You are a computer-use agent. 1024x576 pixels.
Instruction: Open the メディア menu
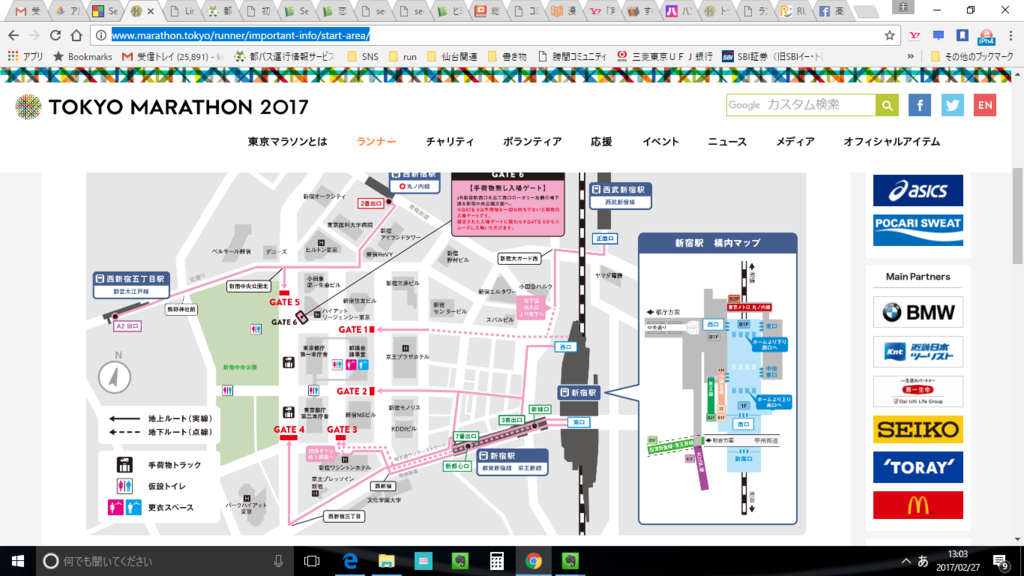point(795,142)
